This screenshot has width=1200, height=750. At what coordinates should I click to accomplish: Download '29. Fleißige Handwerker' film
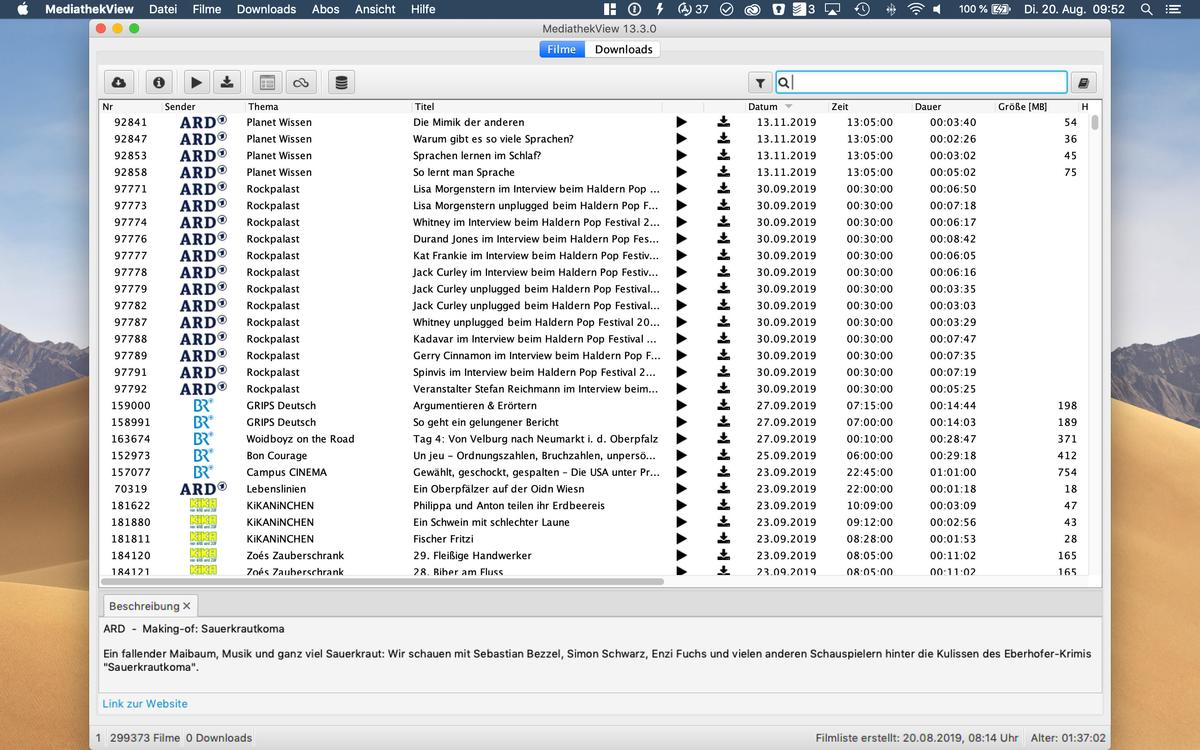point(724,555)
